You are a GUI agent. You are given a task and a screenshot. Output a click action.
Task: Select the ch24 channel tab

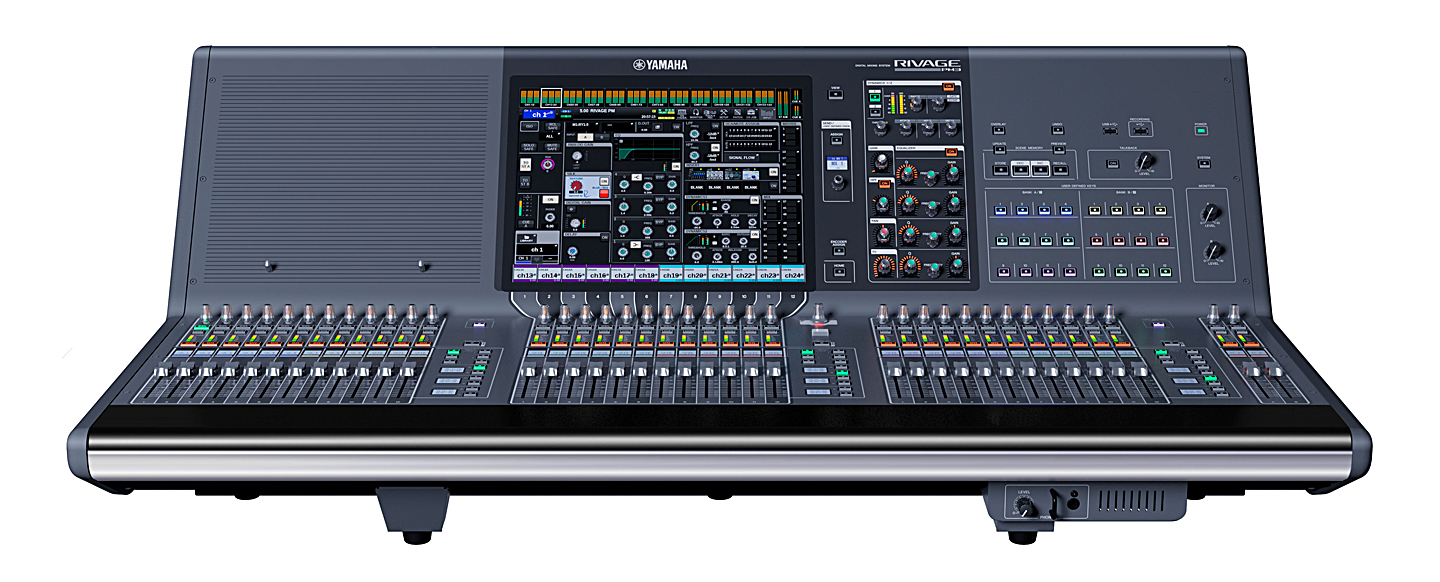[793, 275]
